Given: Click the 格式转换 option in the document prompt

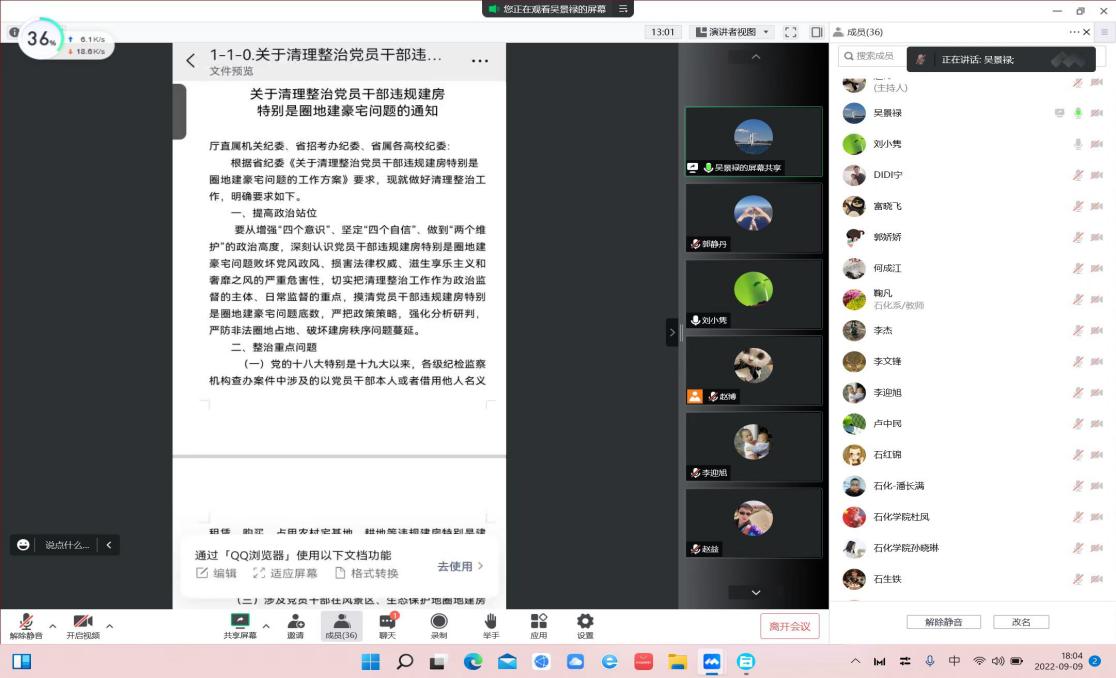Looking at the screenshot, I should pyautogui.click(x=367, y=573).
